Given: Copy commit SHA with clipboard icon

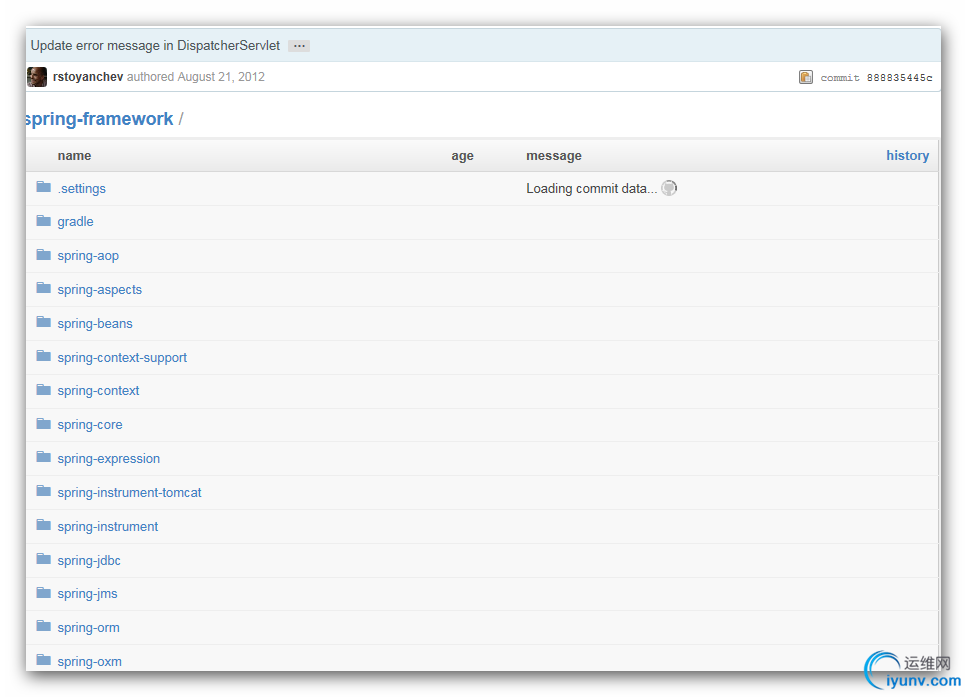Looking at the screenshot, I should pos(806,77).
